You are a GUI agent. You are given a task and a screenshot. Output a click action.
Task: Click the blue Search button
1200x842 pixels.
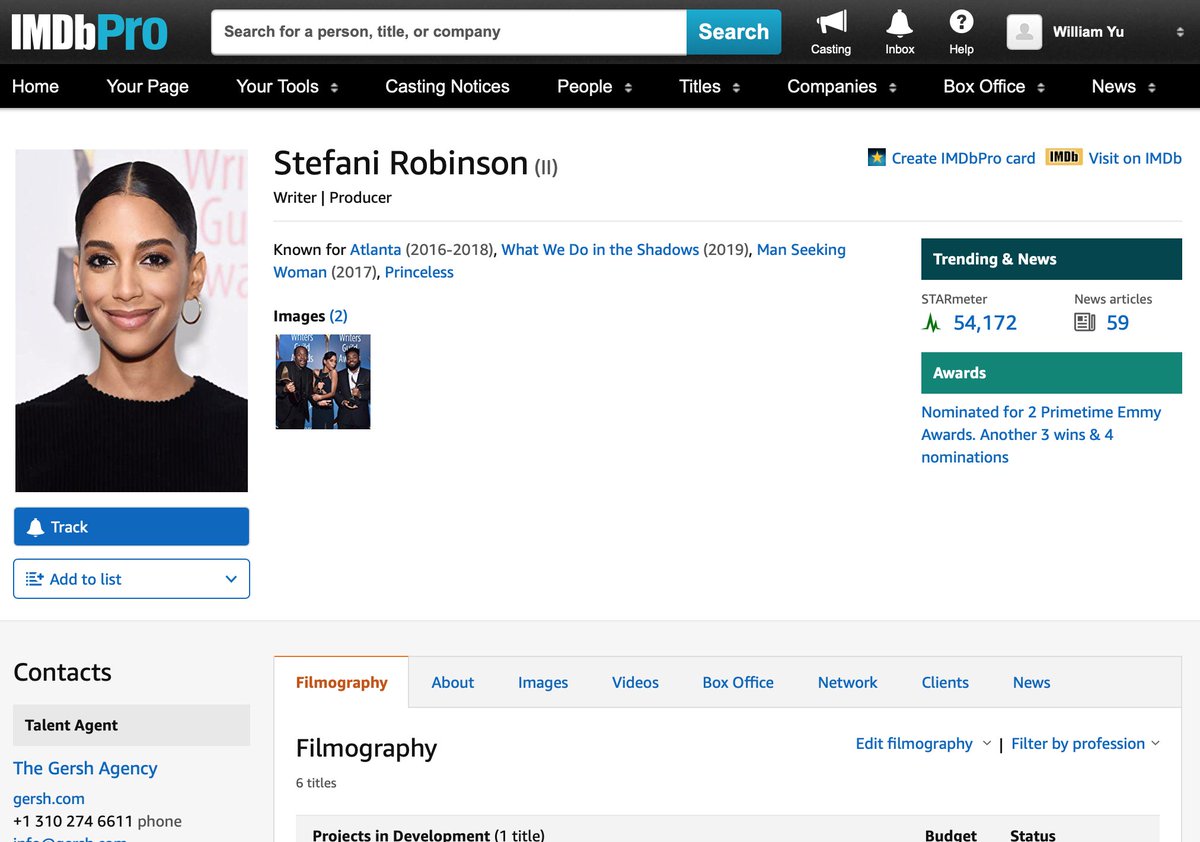tap(733, 32)
